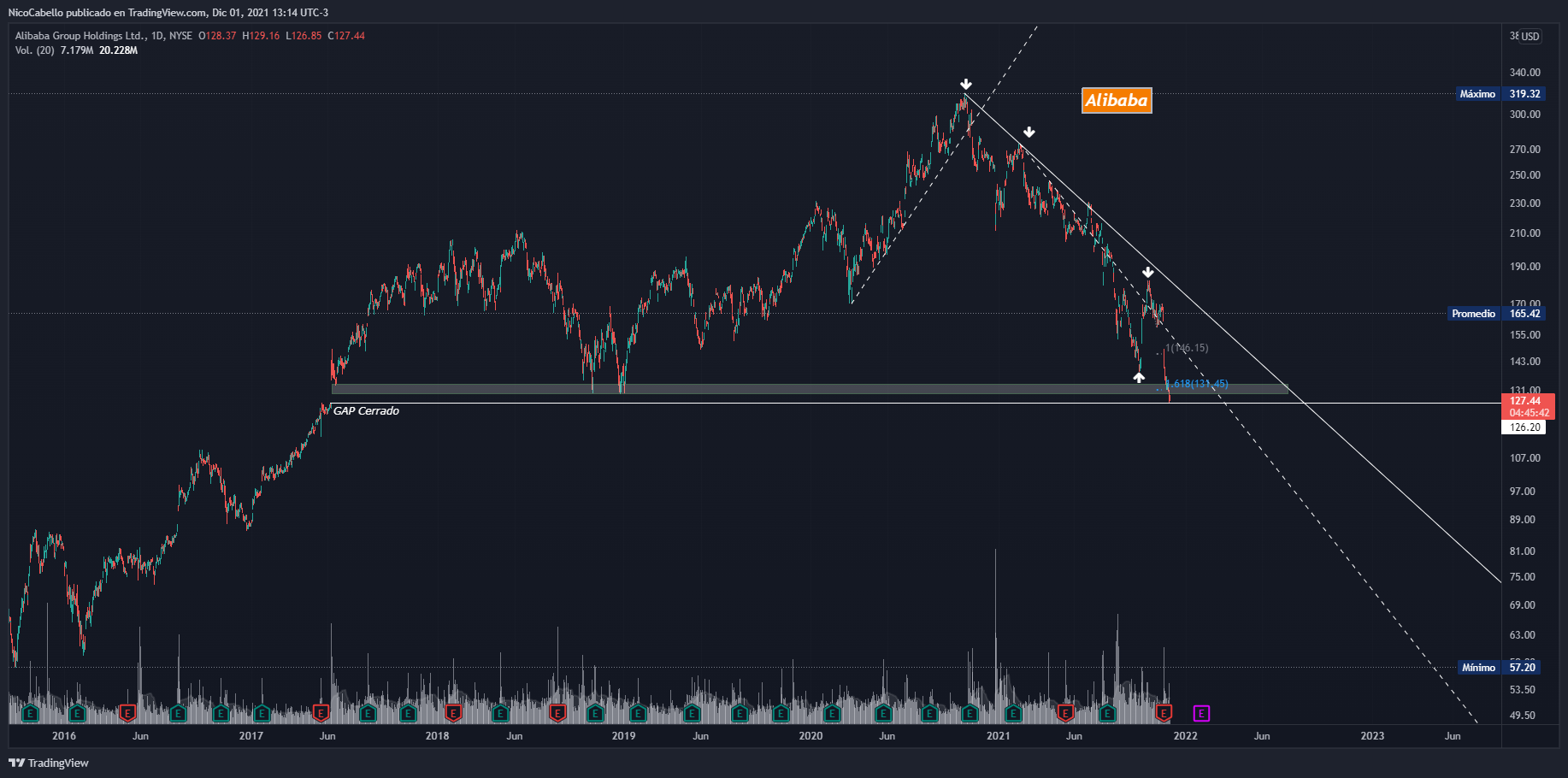Click the GAP Cerrado annotation text
The image size is (1568, 778).
coord(366,411)
